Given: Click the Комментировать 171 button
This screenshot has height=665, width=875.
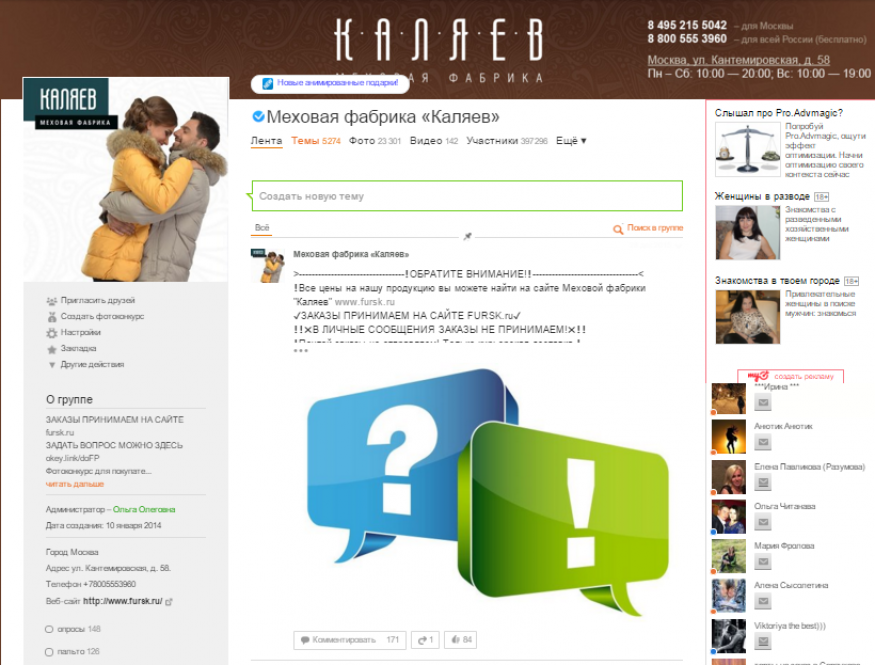Looking at the screenshot, I should click(x=350, y=640).
